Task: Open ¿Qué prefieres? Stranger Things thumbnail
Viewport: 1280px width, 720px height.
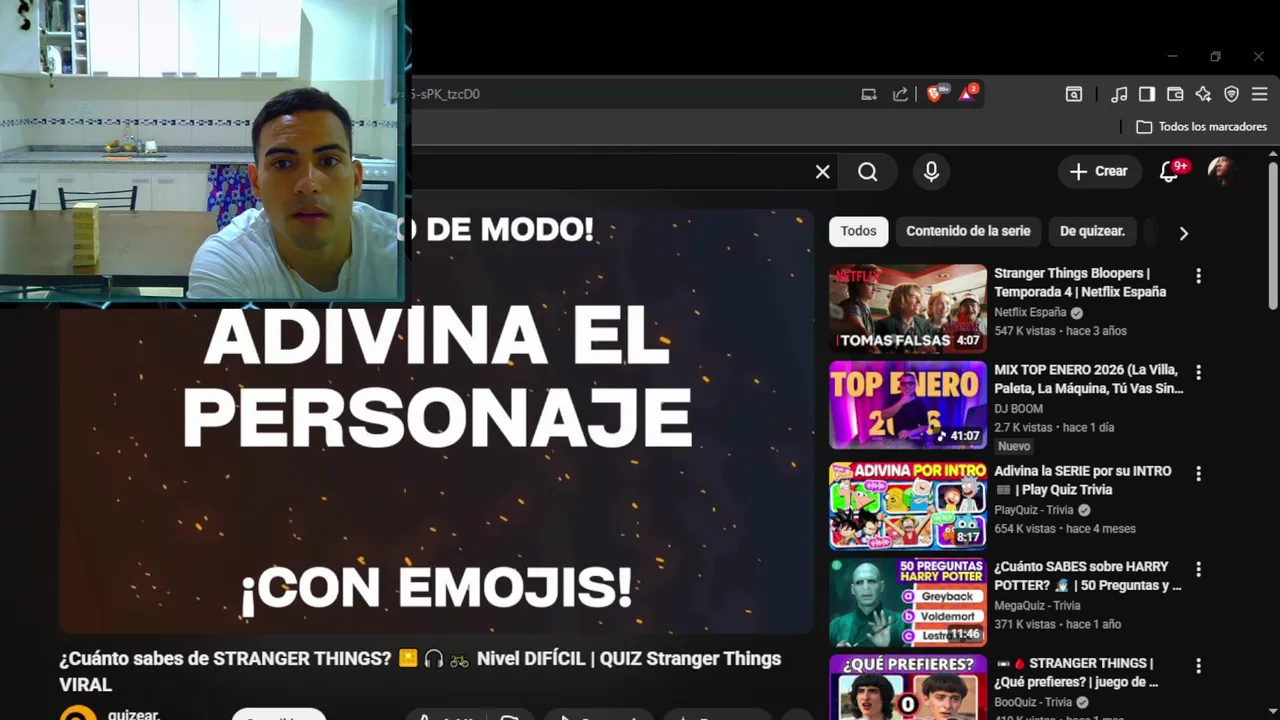Action: [x=908, y=687]
